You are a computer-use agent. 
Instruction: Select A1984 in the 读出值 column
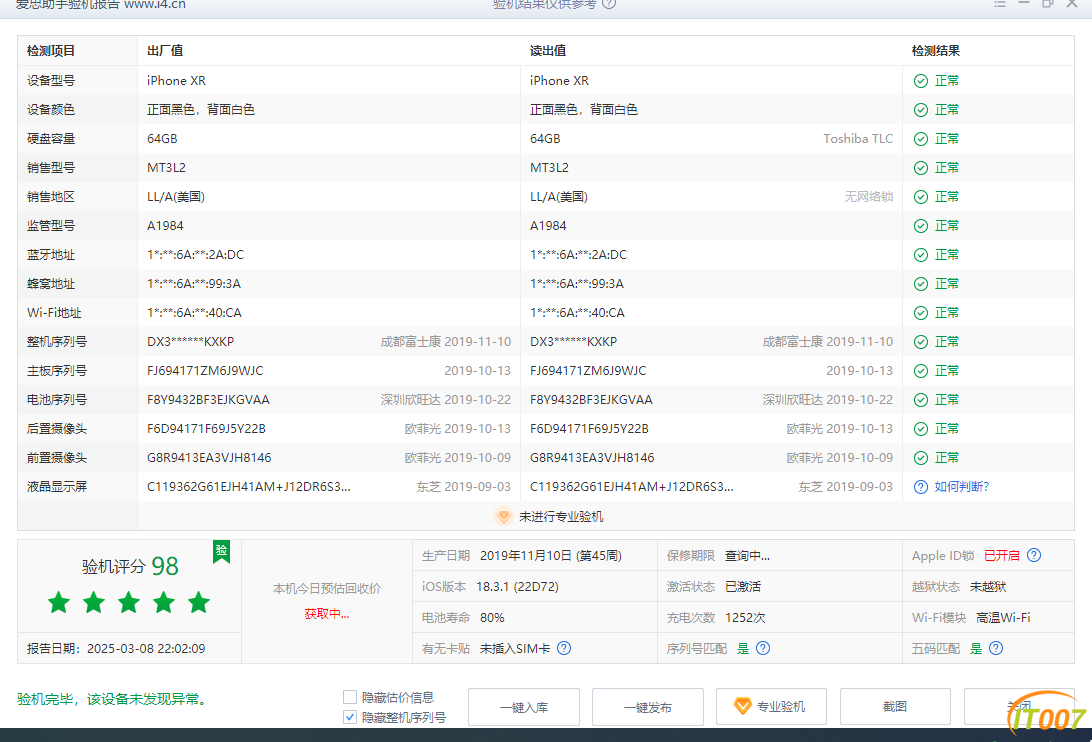coord(548,226)
